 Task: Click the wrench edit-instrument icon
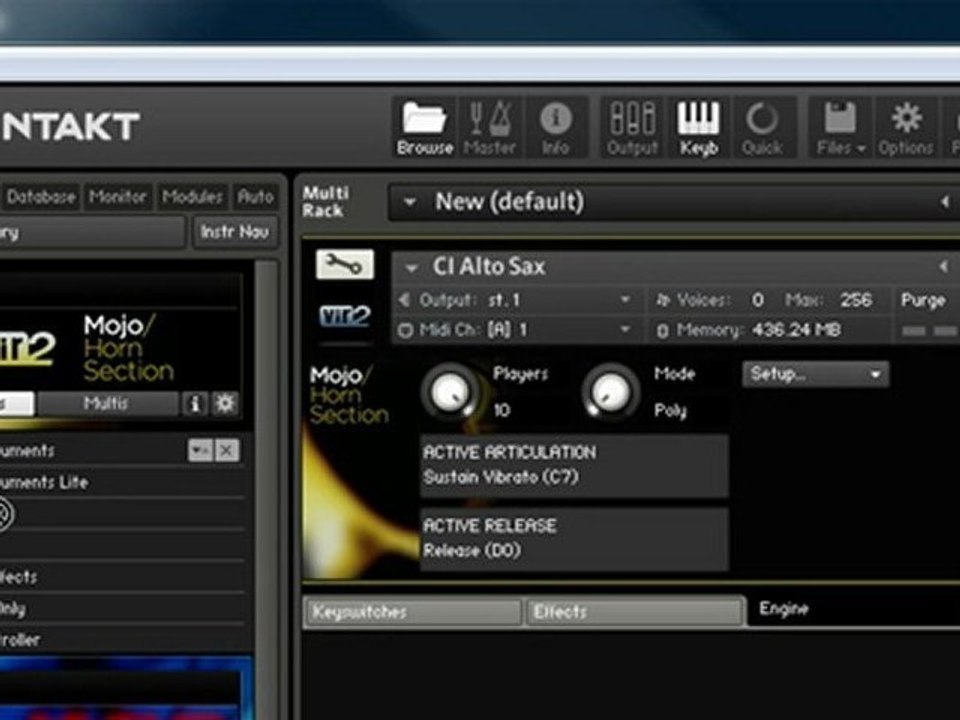(345, 264)
